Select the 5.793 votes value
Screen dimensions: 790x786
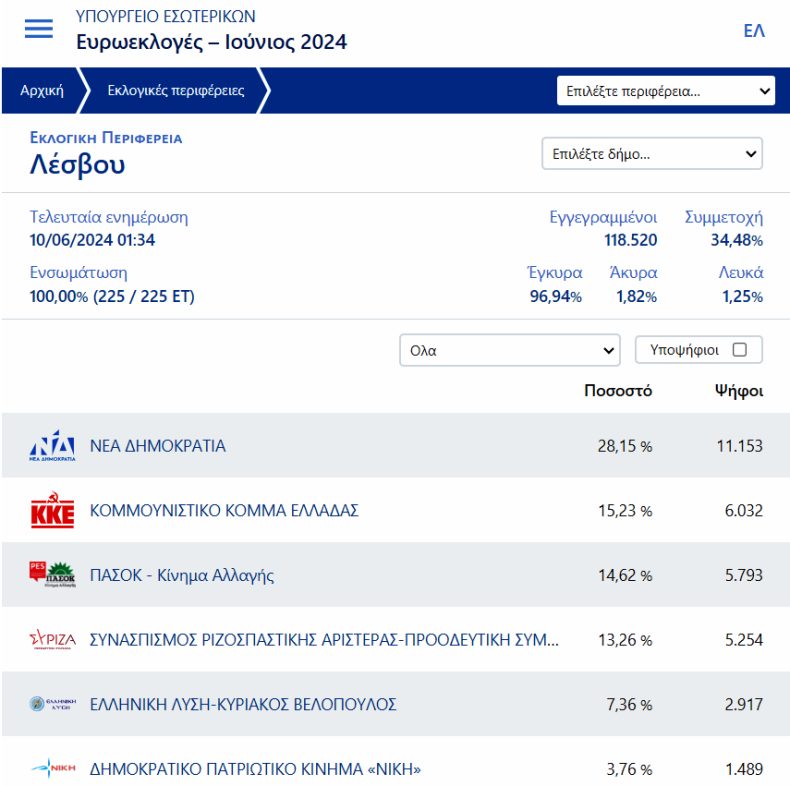[x=744, y=575]
